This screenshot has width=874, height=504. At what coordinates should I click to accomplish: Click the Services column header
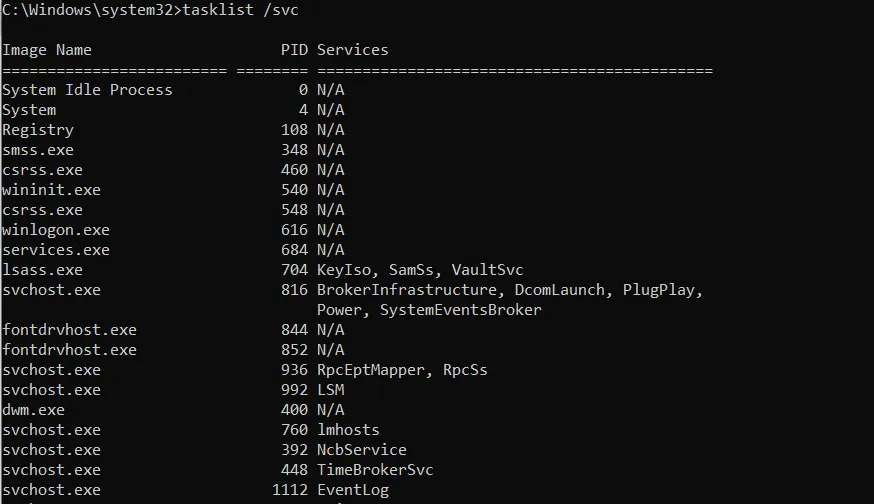coord(352,50)
